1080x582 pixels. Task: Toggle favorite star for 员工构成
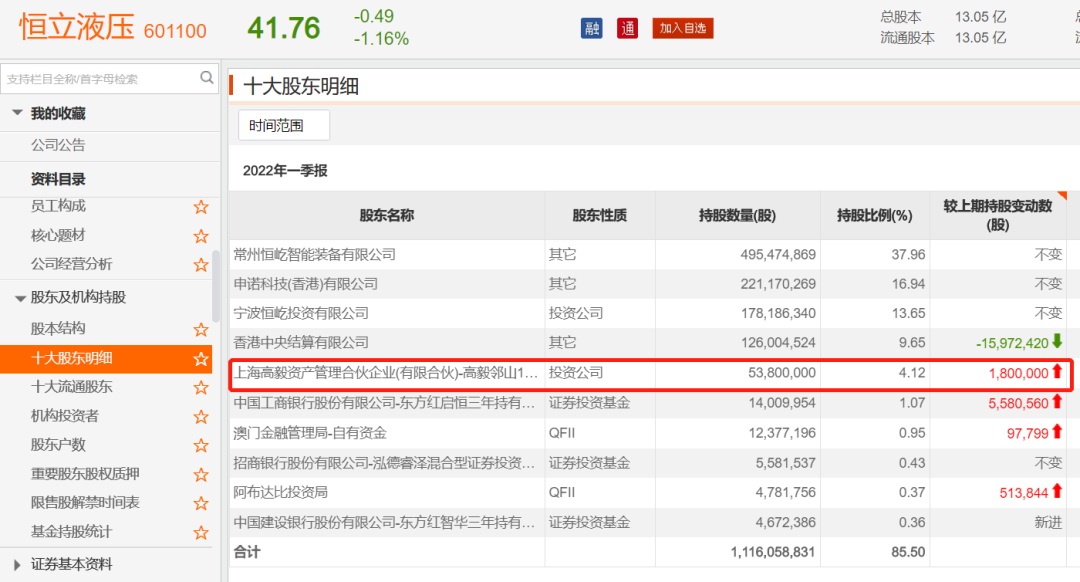(x=201, y=207)
